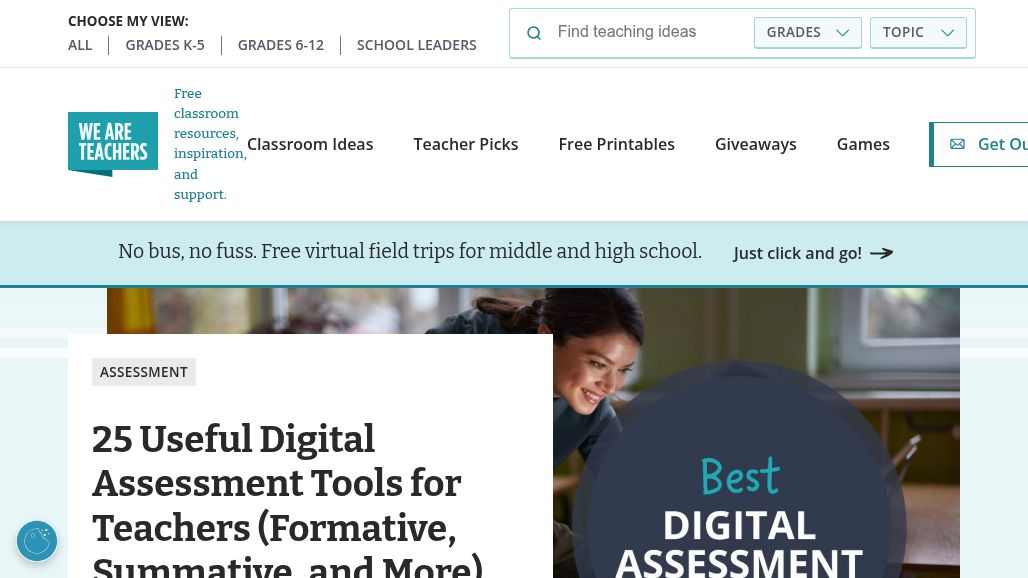Open the cookie preferences icon
The height and width of the screenshot is (578, 1028).
pos(37,541)
